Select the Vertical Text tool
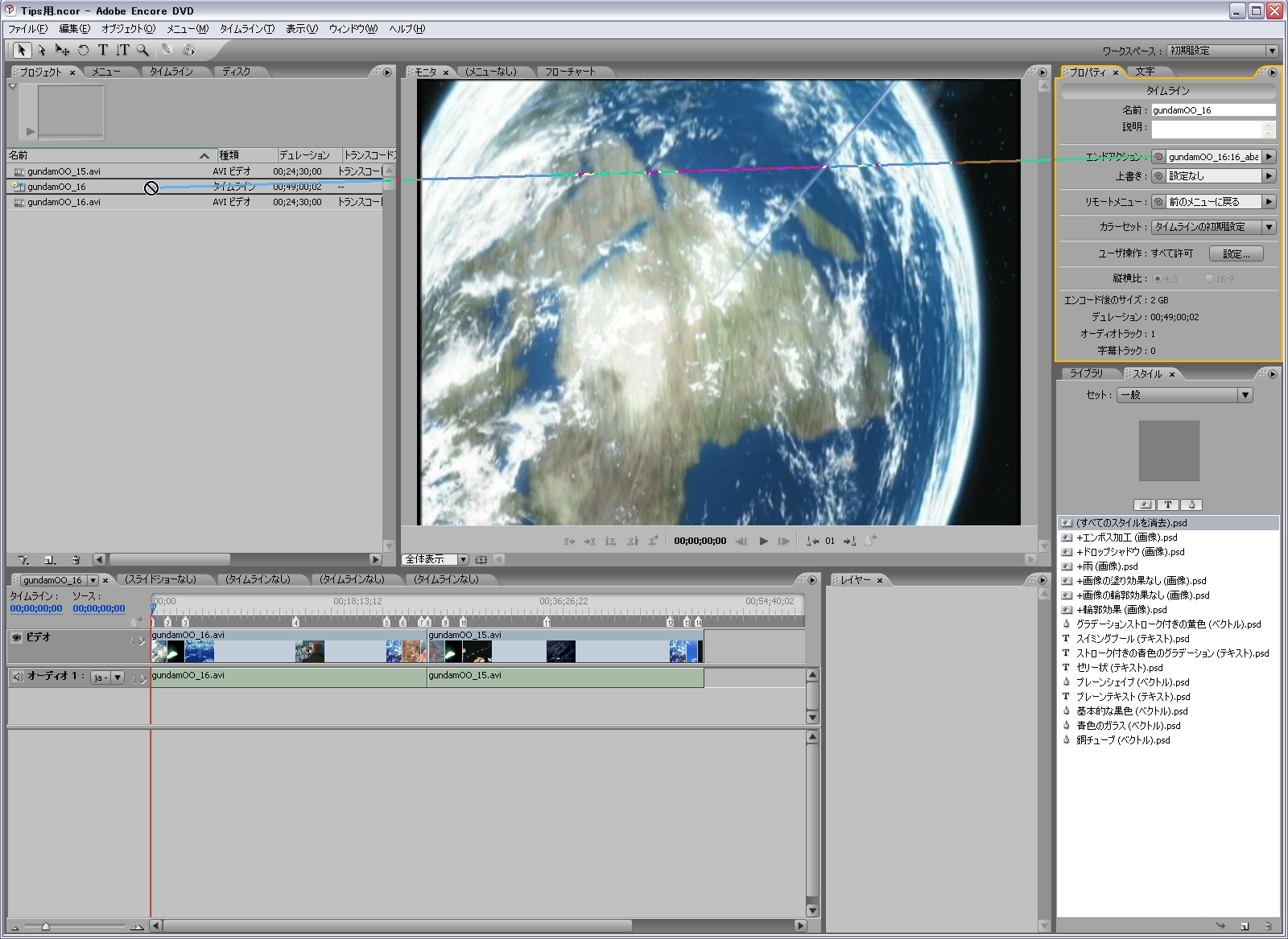Screen dimensions: 1288x939 click(122, 50)
